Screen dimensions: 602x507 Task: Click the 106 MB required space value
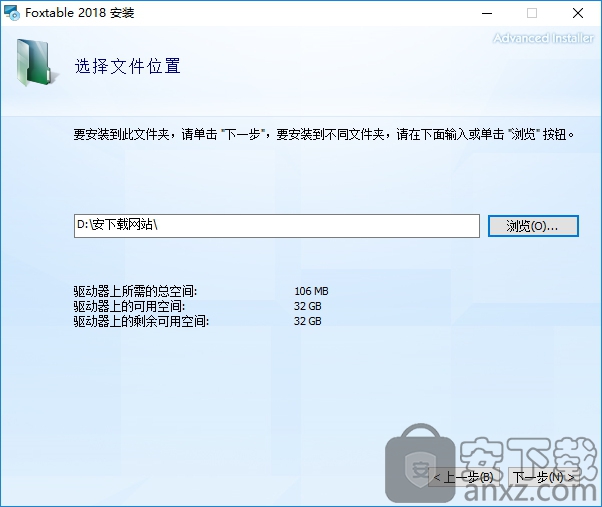click(x=311, y=291)
